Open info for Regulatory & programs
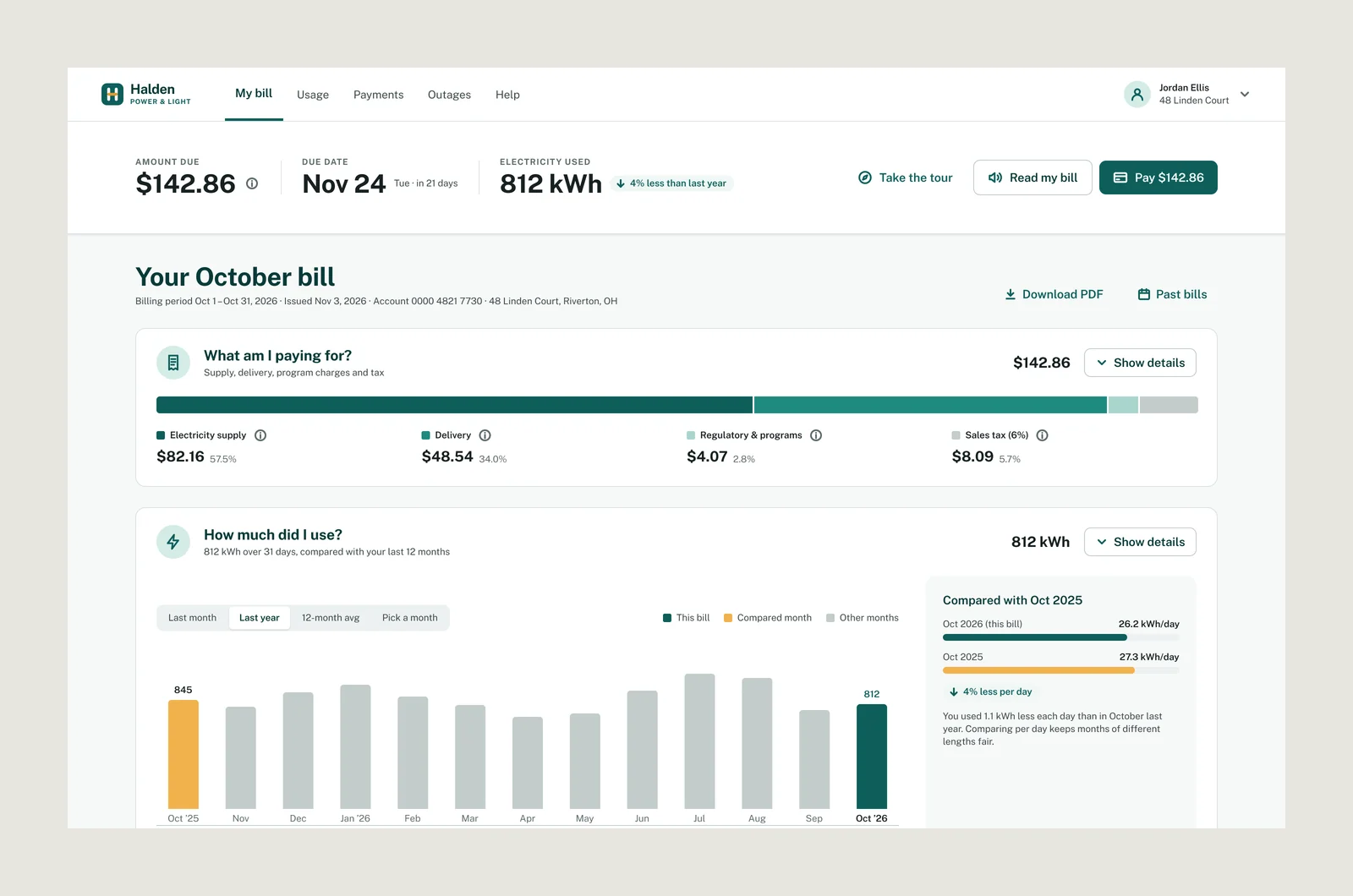This screenshot has width=1353, height=896. click(x=816, y=435)
